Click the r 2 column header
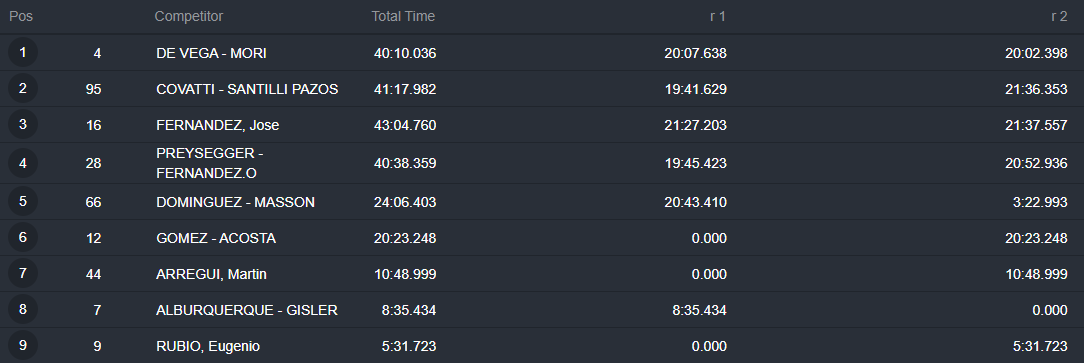Screen dimensions: 1084x363 point(1059,16)
